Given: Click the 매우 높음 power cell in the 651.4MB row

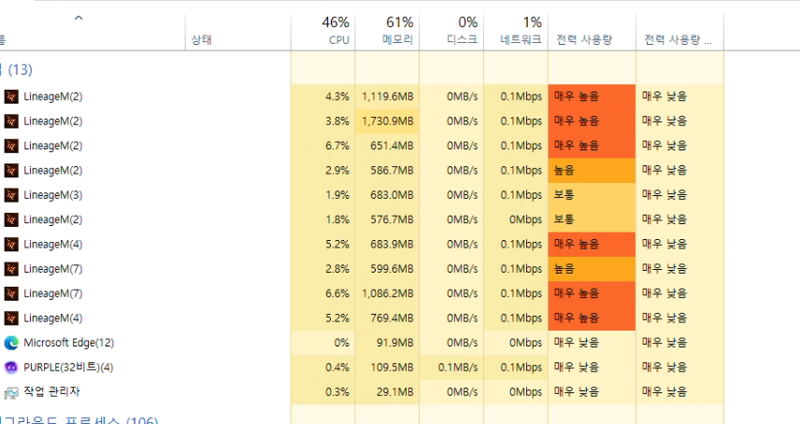Looking at the screenshot, I should pos(592,145).
